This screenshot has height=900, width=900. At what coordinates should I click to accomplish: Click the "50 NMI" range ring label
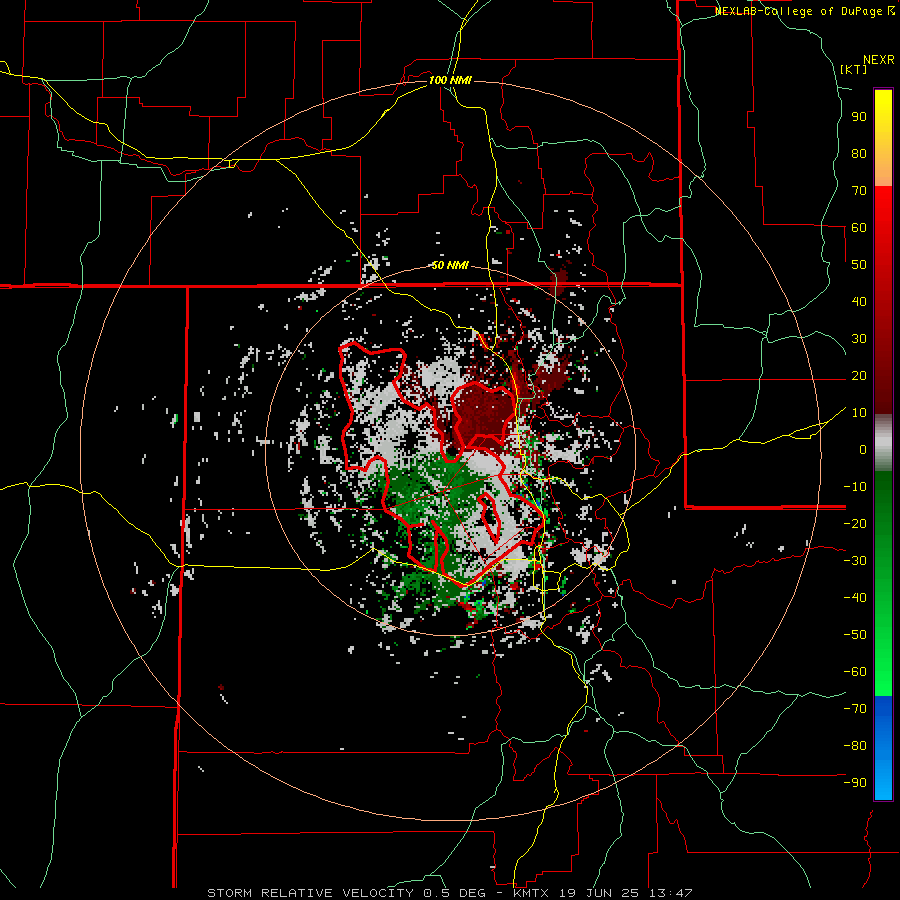coord(450,265)
